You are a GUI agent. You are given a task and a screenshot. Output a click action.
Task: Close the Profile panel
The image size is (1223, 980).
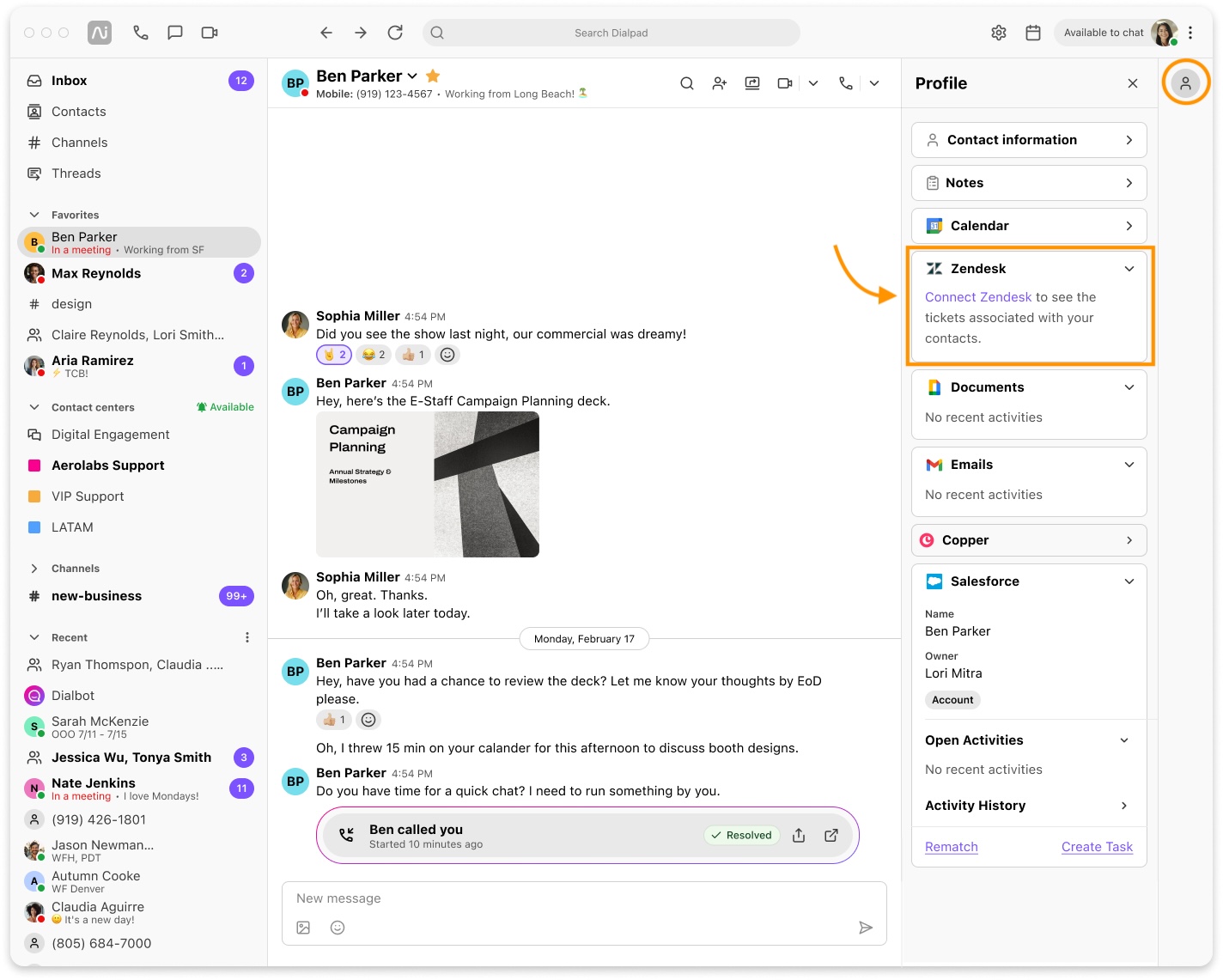pos(1133,83)
